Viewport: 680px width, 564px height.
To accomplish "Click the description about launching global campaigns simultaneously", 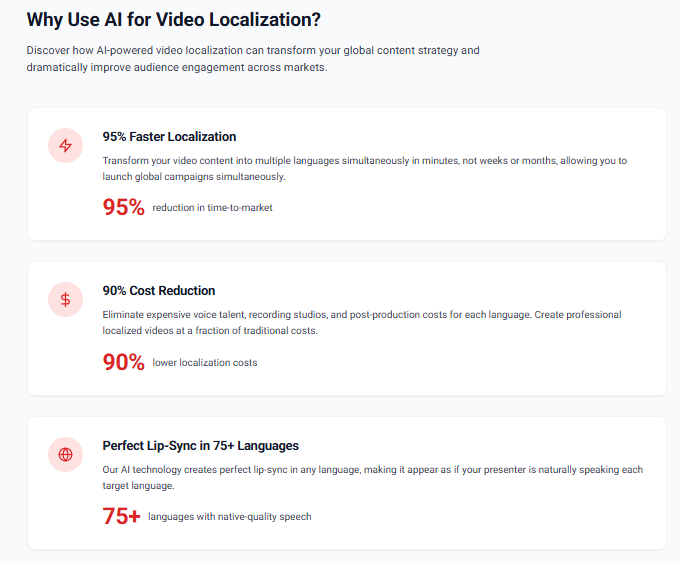I will [x=364, y=168].
